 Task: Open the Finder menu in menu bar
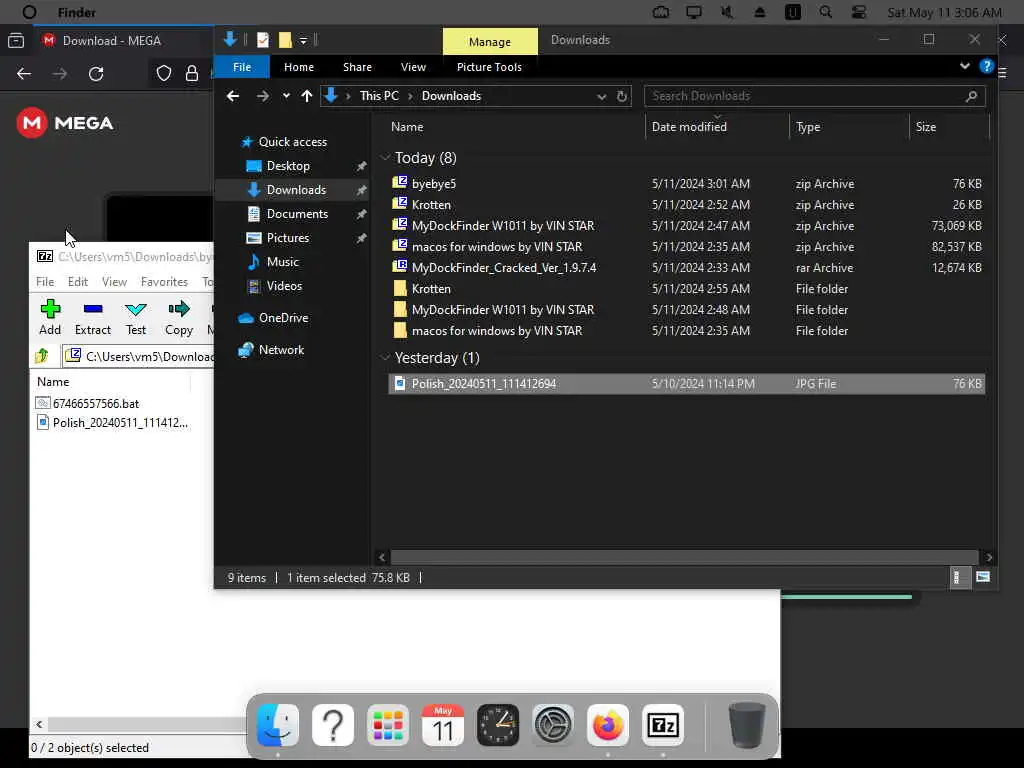(76, 12)
